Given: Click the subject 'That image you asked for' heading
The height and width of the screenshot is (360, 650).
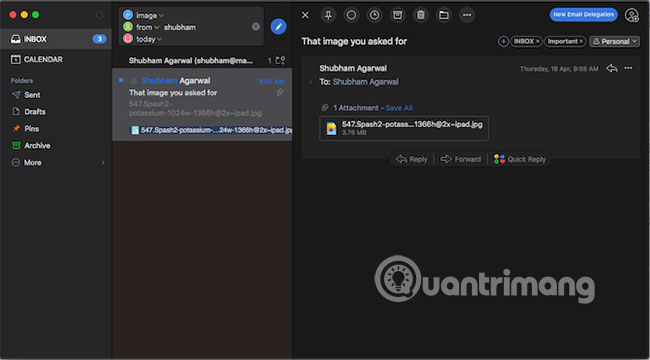Looking at the screenshot, I should pyautogui.click(x=354, y=41).
